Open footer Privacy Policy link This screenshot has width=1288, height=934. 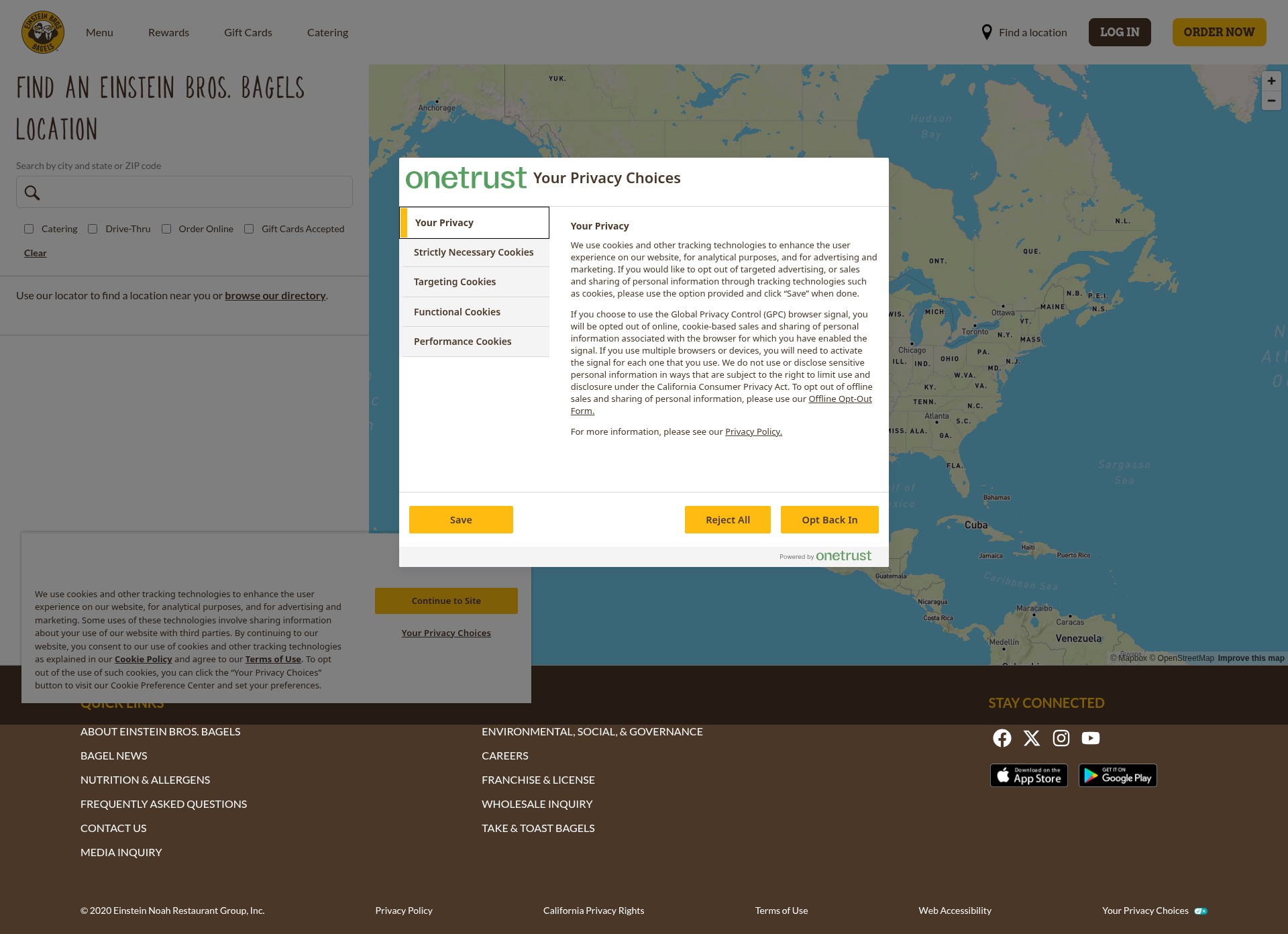pos(404,911)
